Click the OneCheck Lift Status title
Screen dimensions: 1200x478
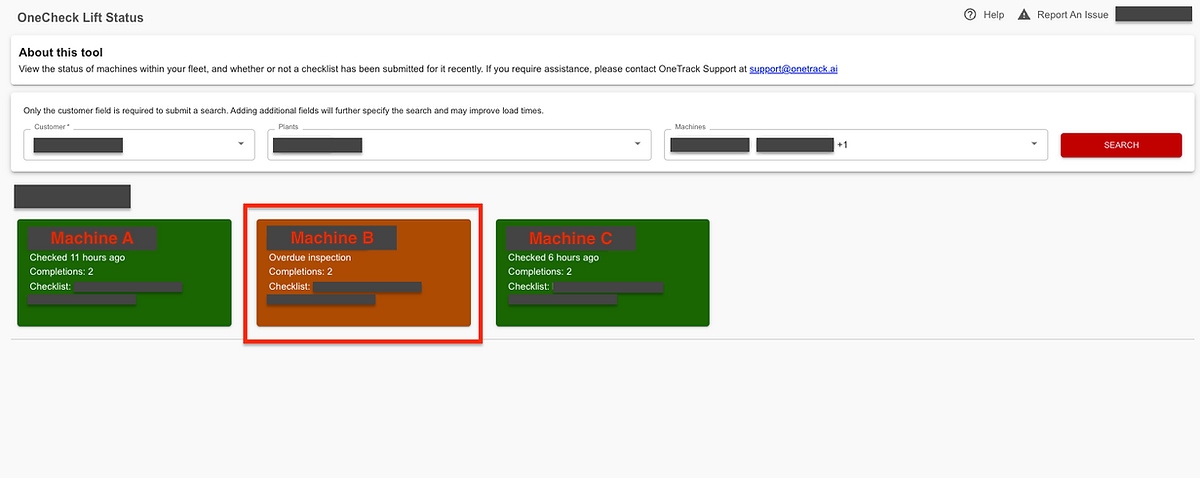click(x=80, y=17)
